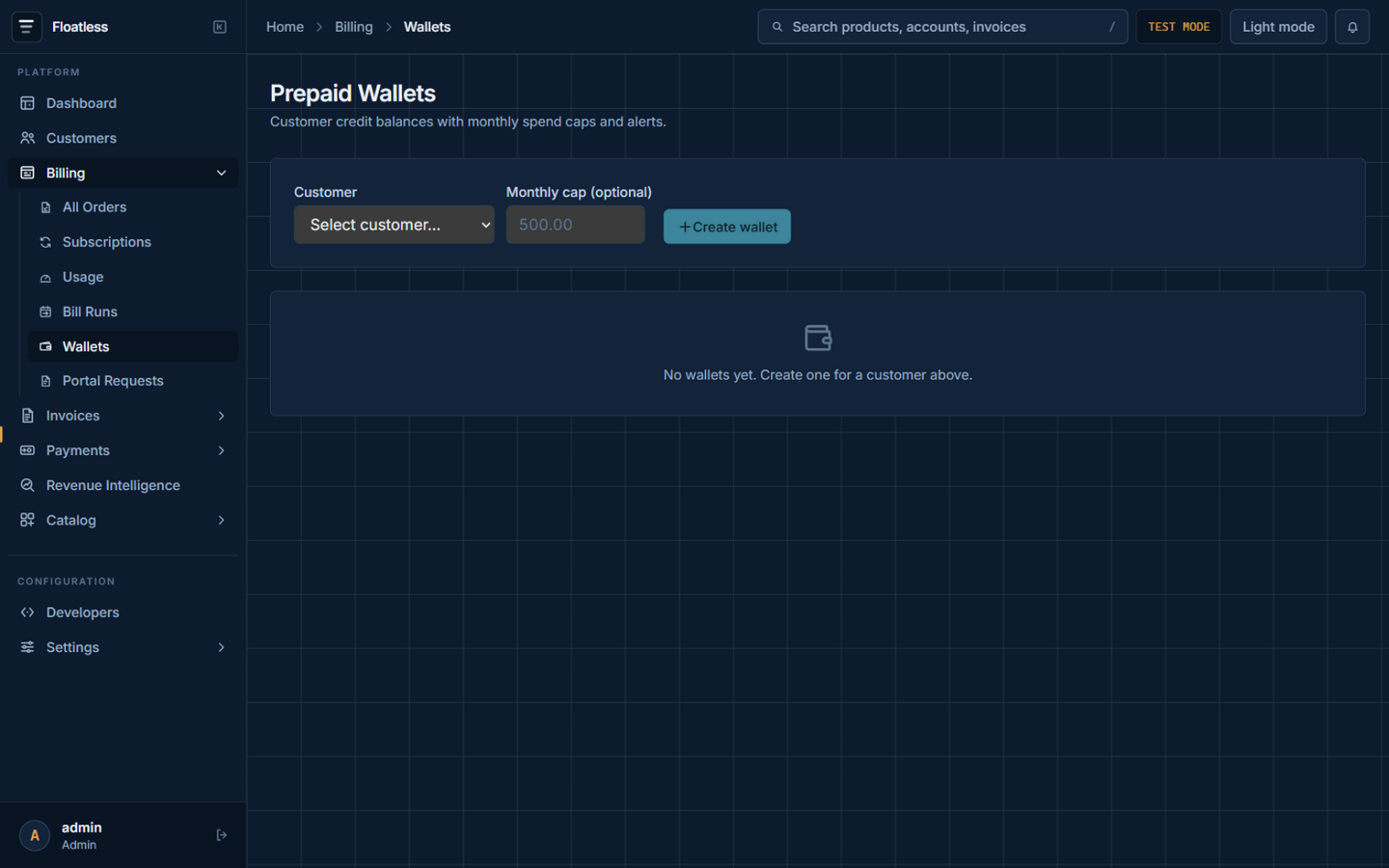Open the Select customer dropdown

click(x=394, y=225)
